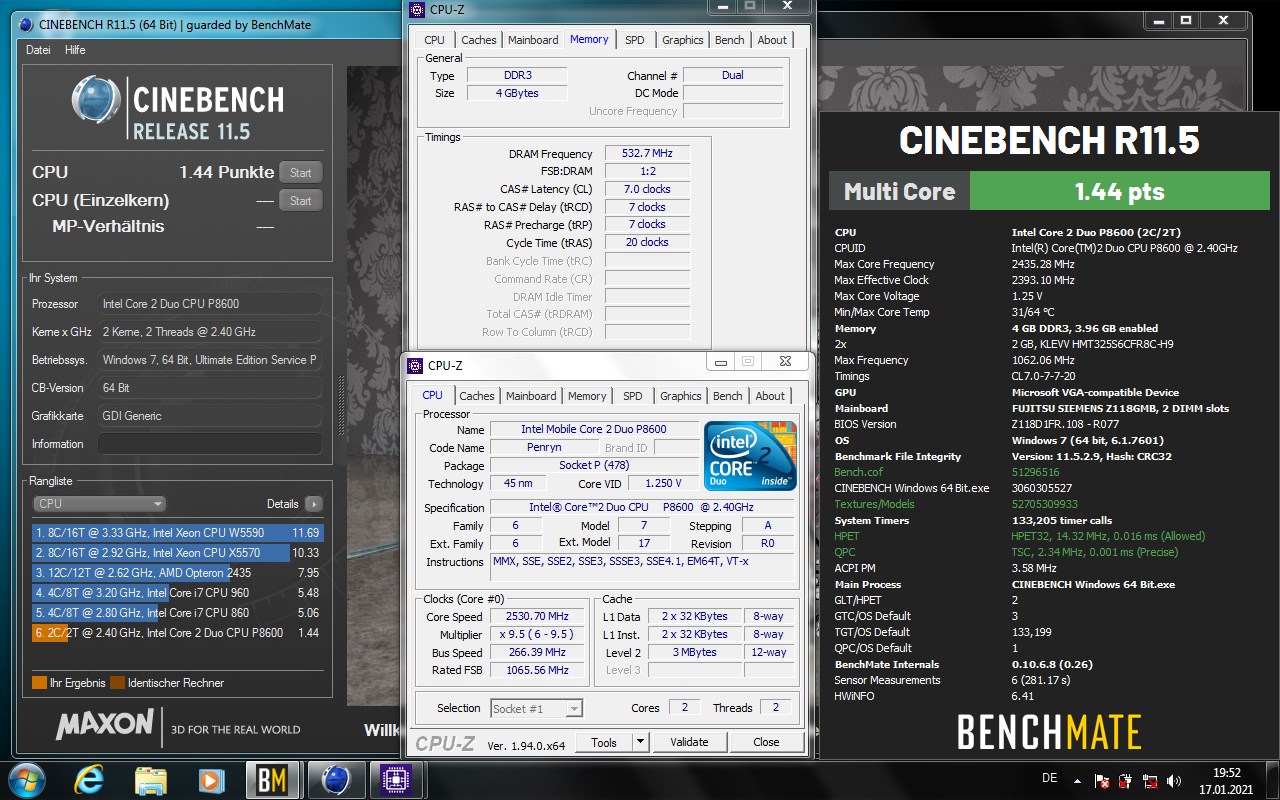Select the Xeon W5590 ranking entry
This screenshot has height=800, width=1280.
pos(178,533)
